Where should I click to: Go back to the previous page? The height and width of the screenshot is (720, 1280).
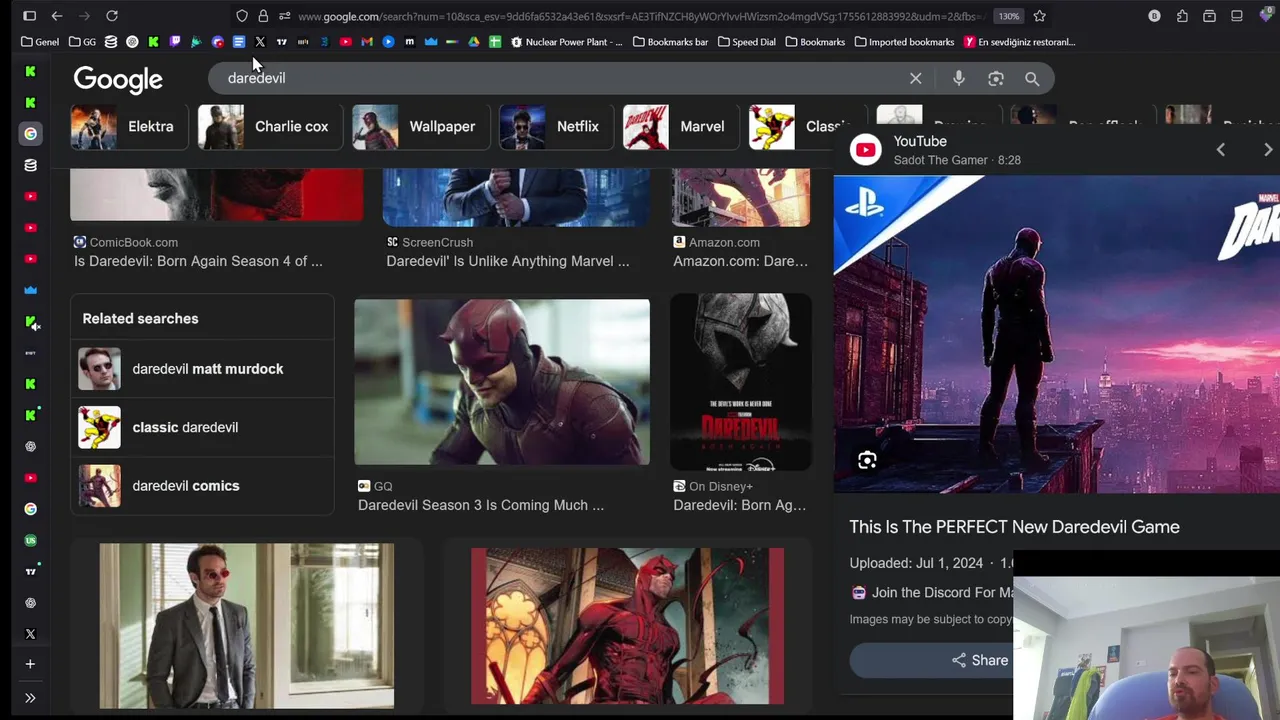(x=57, y=16)
